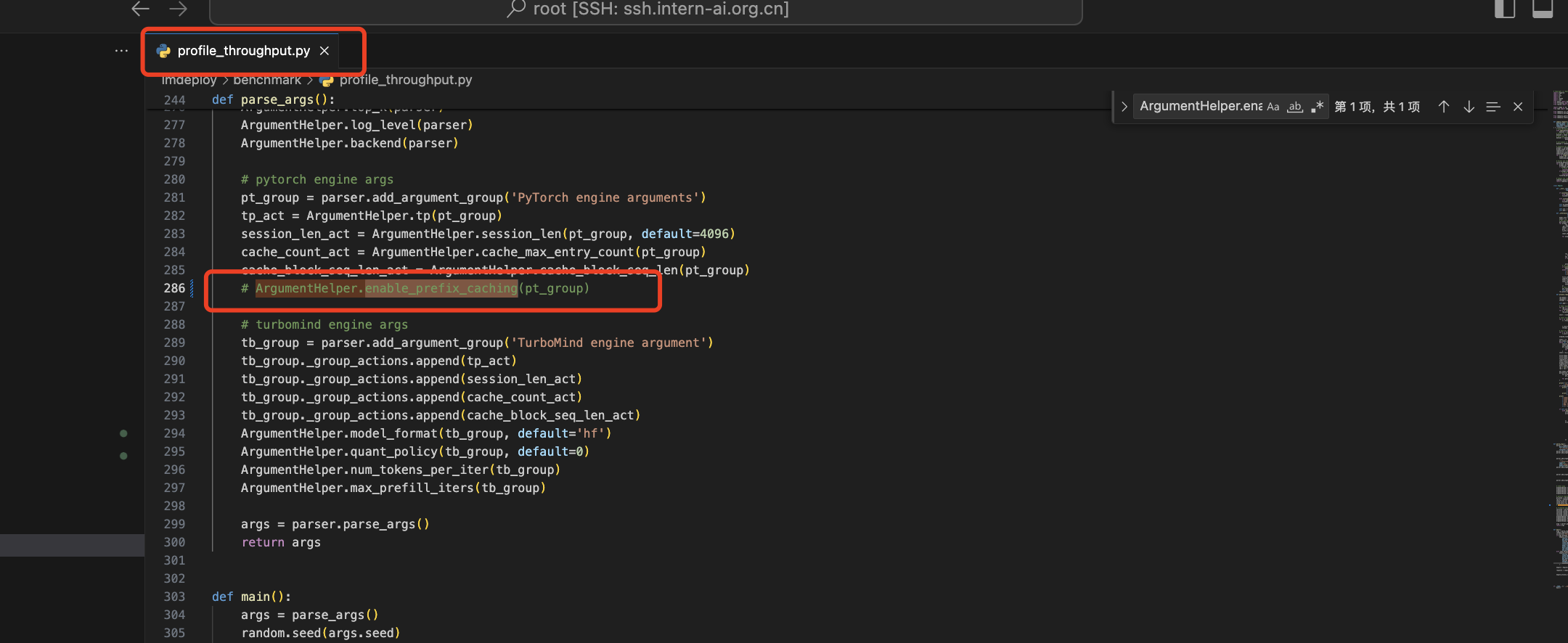The image size is (1568, 643).
Task: Click '# pytorch engine args' comment
Action: [x=317, y=179]
